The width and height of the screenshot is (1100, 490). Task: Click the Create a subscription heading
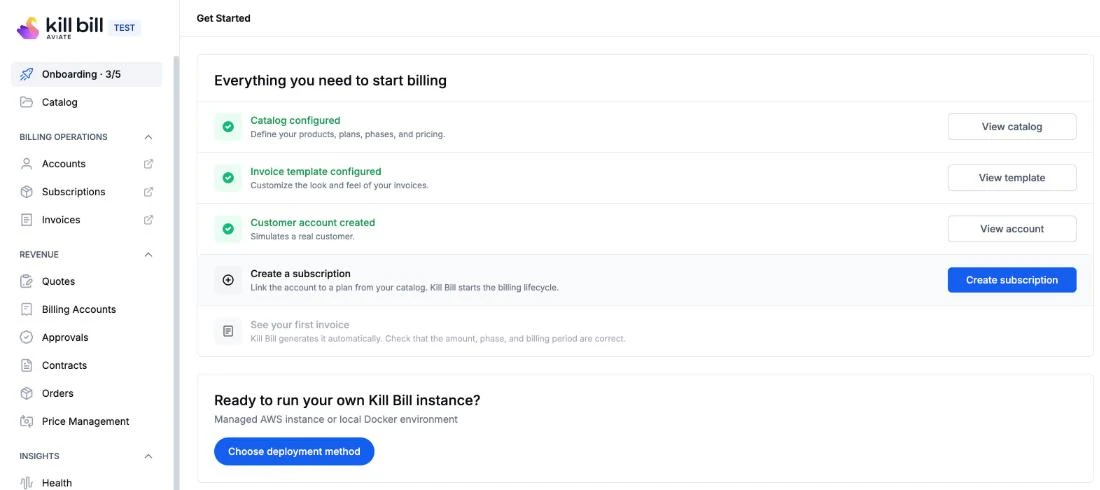pyautogui.click(x=300, y=274)
